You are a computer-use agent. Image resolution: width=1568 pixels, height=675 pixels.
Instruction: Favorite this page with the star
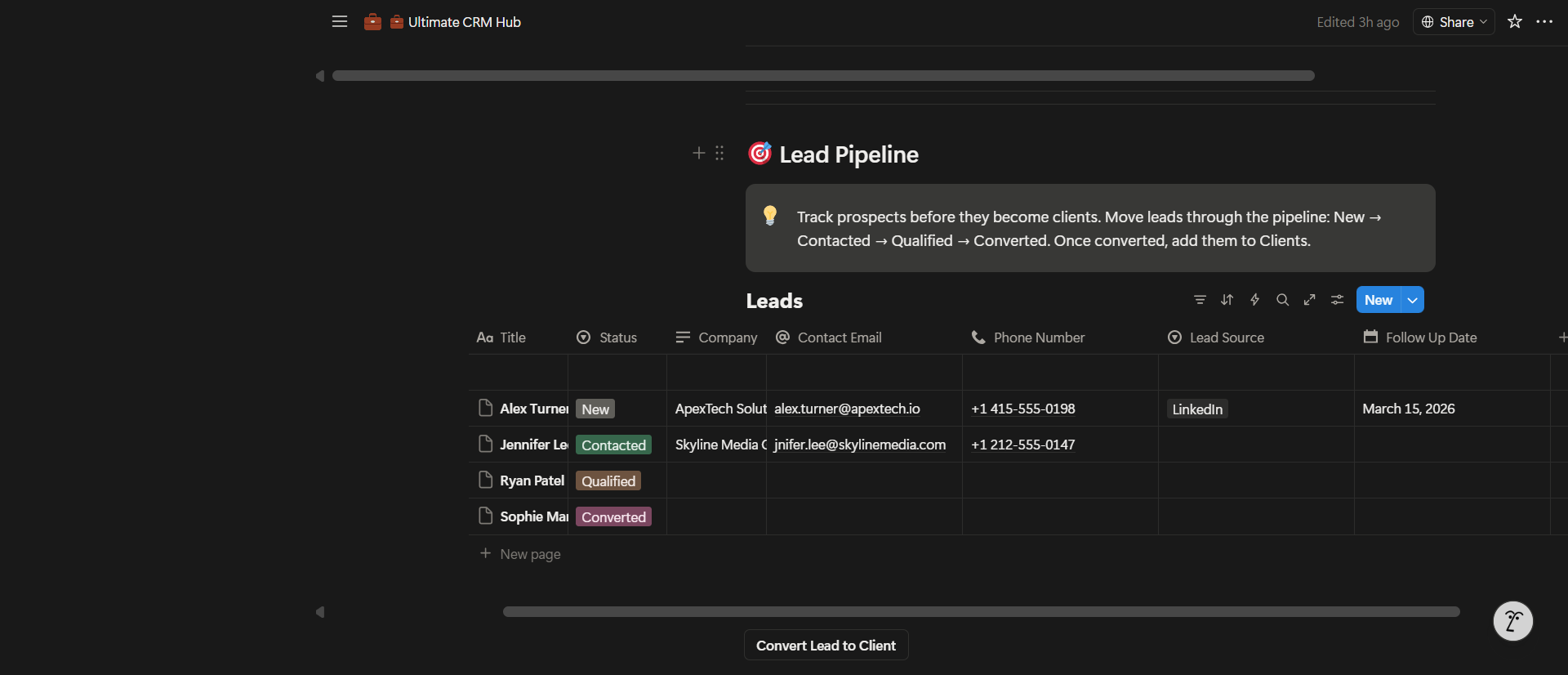1515,22
